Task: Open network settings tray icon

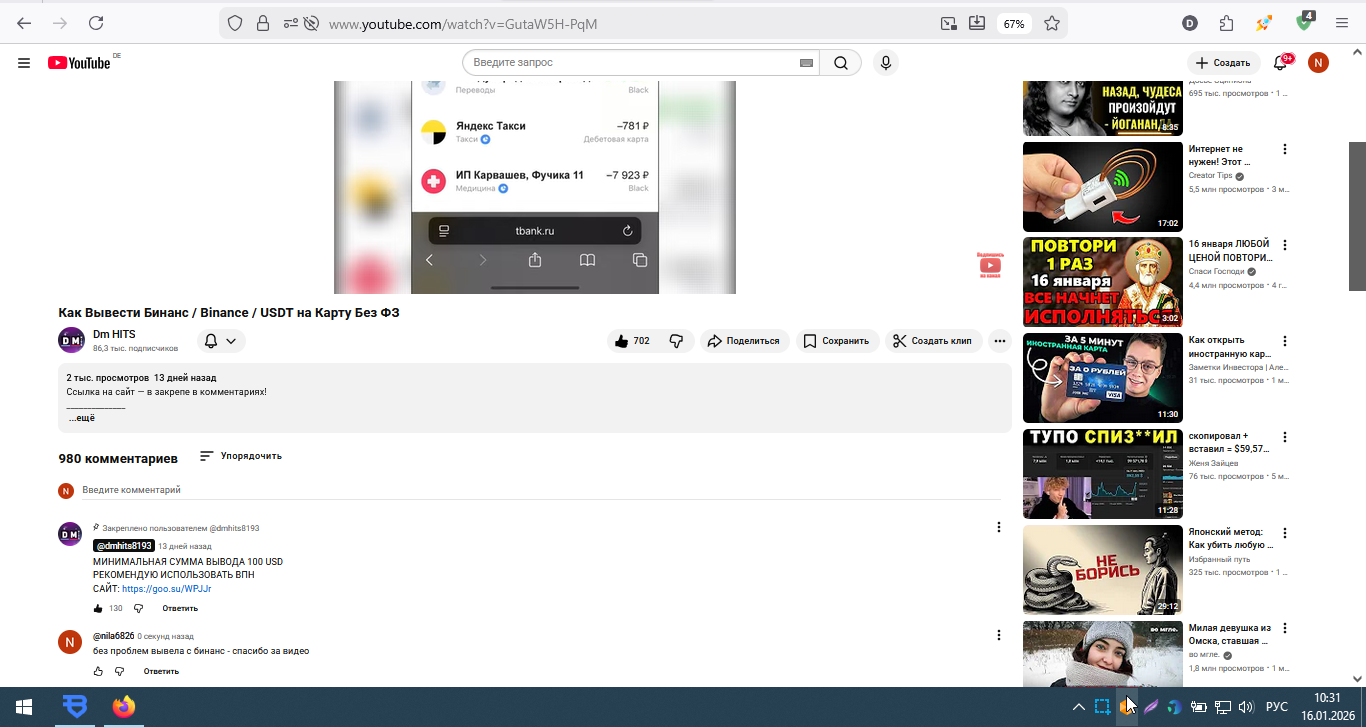Action: 1222,707
